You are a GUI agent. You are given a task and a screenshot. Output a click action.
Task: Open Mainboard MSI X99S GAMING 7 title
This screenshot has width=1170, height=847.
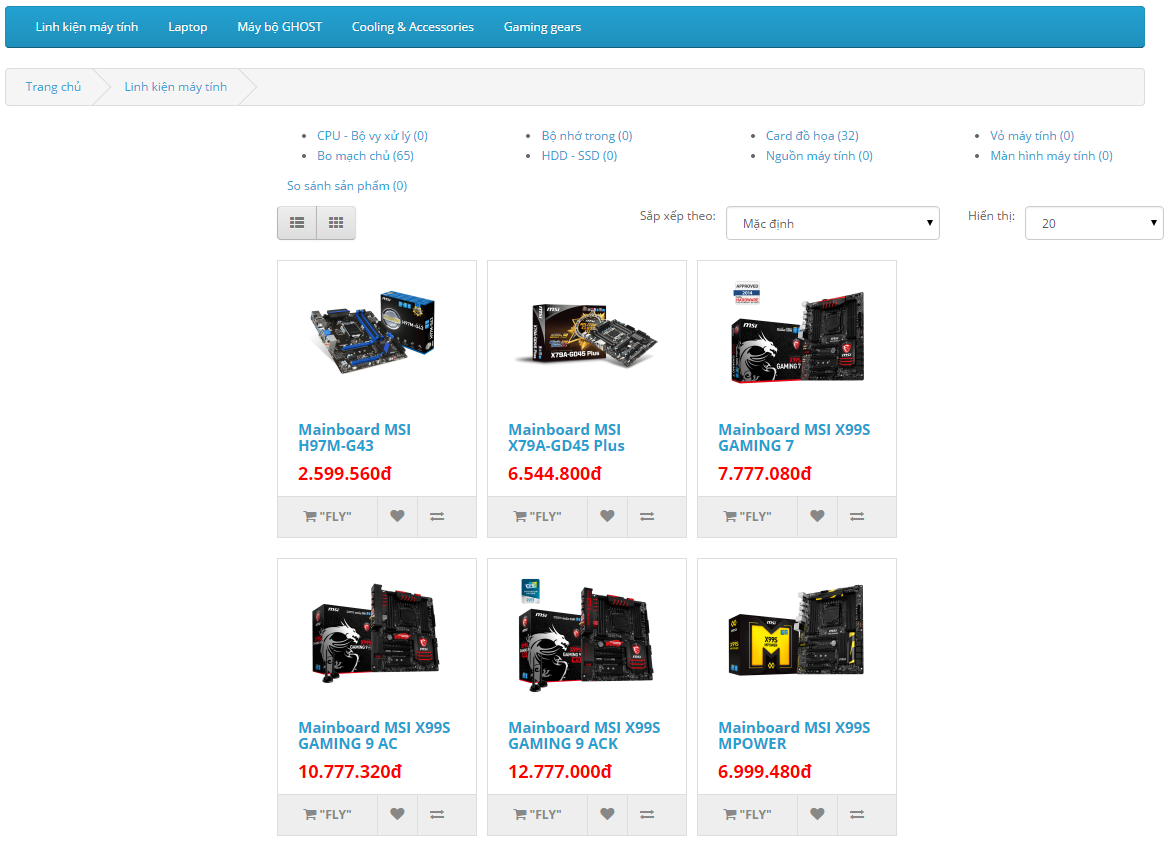click(794, 437)
